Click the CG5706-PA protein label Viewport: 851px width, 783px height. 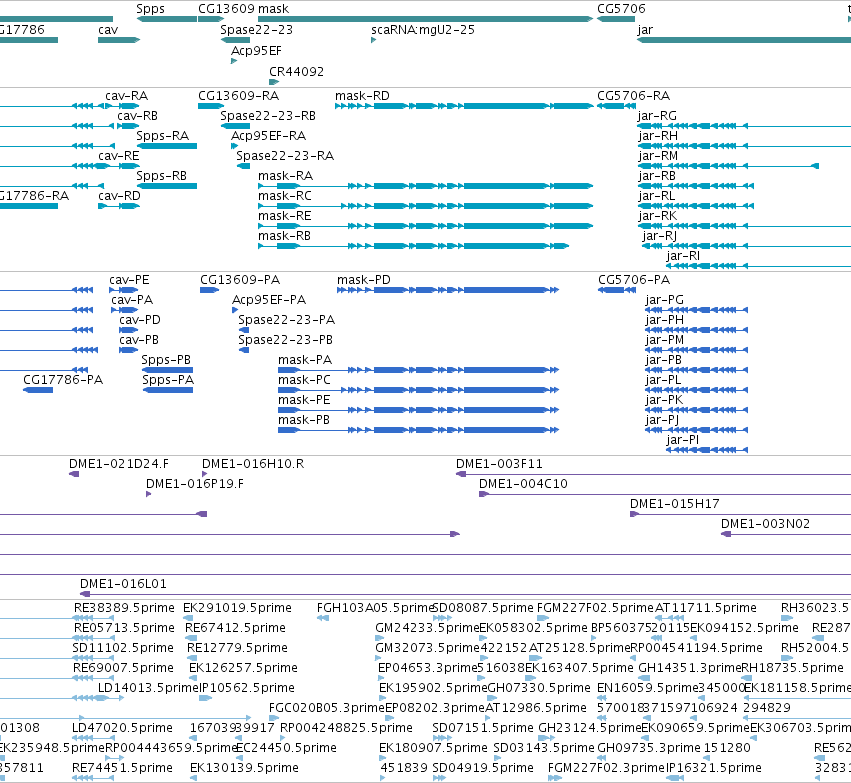point(633,280)
